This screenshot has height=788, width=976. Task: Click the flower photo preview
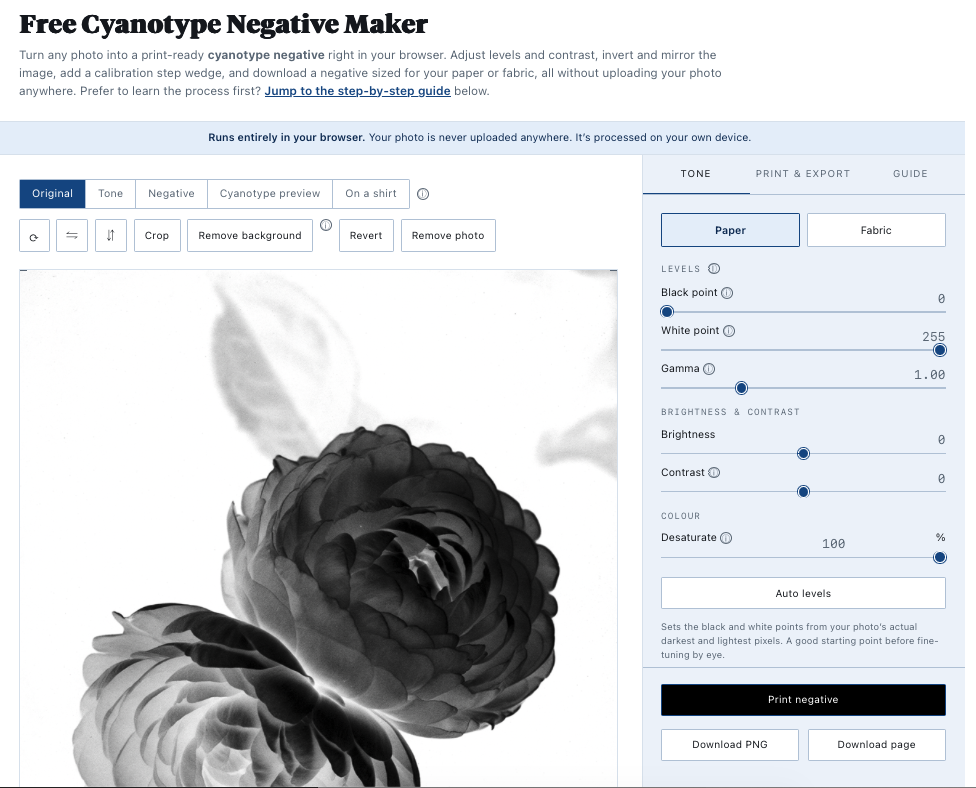(319, 528)
